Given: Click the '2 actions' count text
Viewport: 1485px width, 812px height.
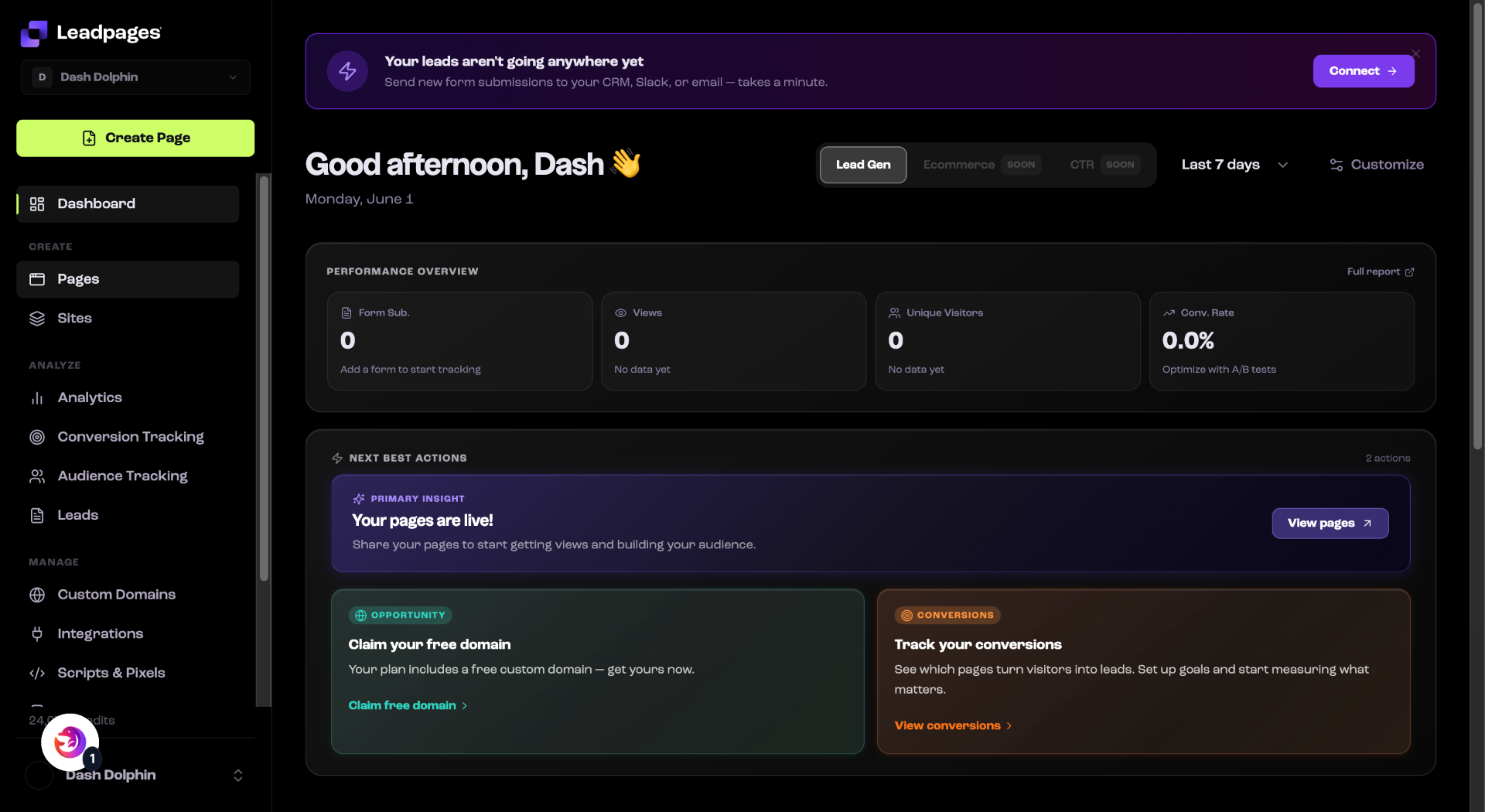Looking at the screenshot, I should pos(1388,459).
